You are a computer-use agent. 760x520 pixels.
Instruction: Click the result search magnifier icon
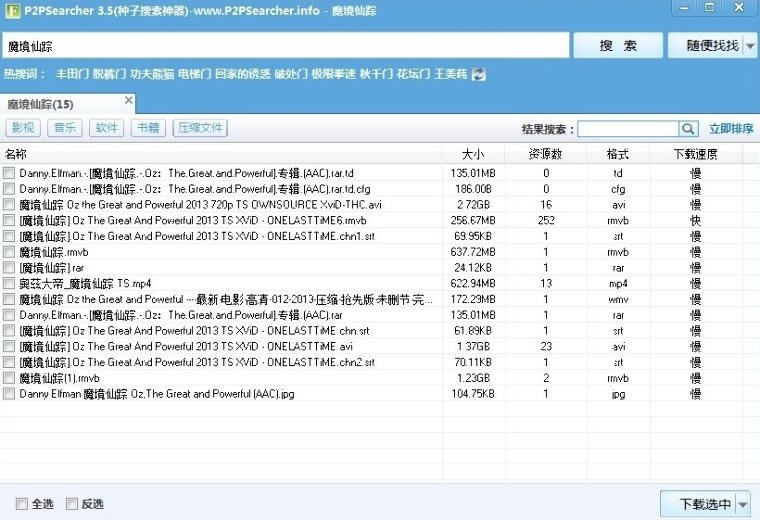point(688,129)
